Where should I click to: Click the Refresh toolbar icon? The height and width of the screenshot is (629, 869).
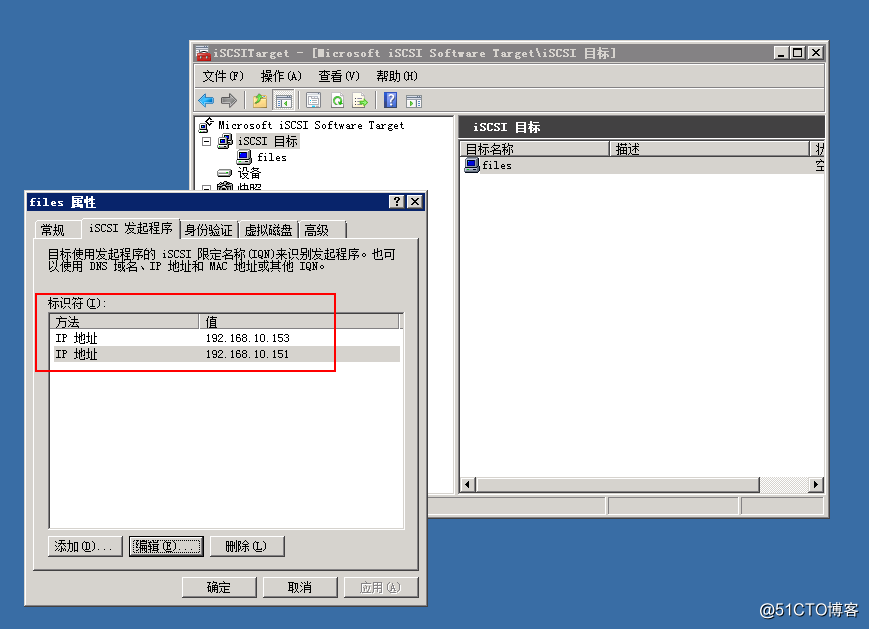337,101
